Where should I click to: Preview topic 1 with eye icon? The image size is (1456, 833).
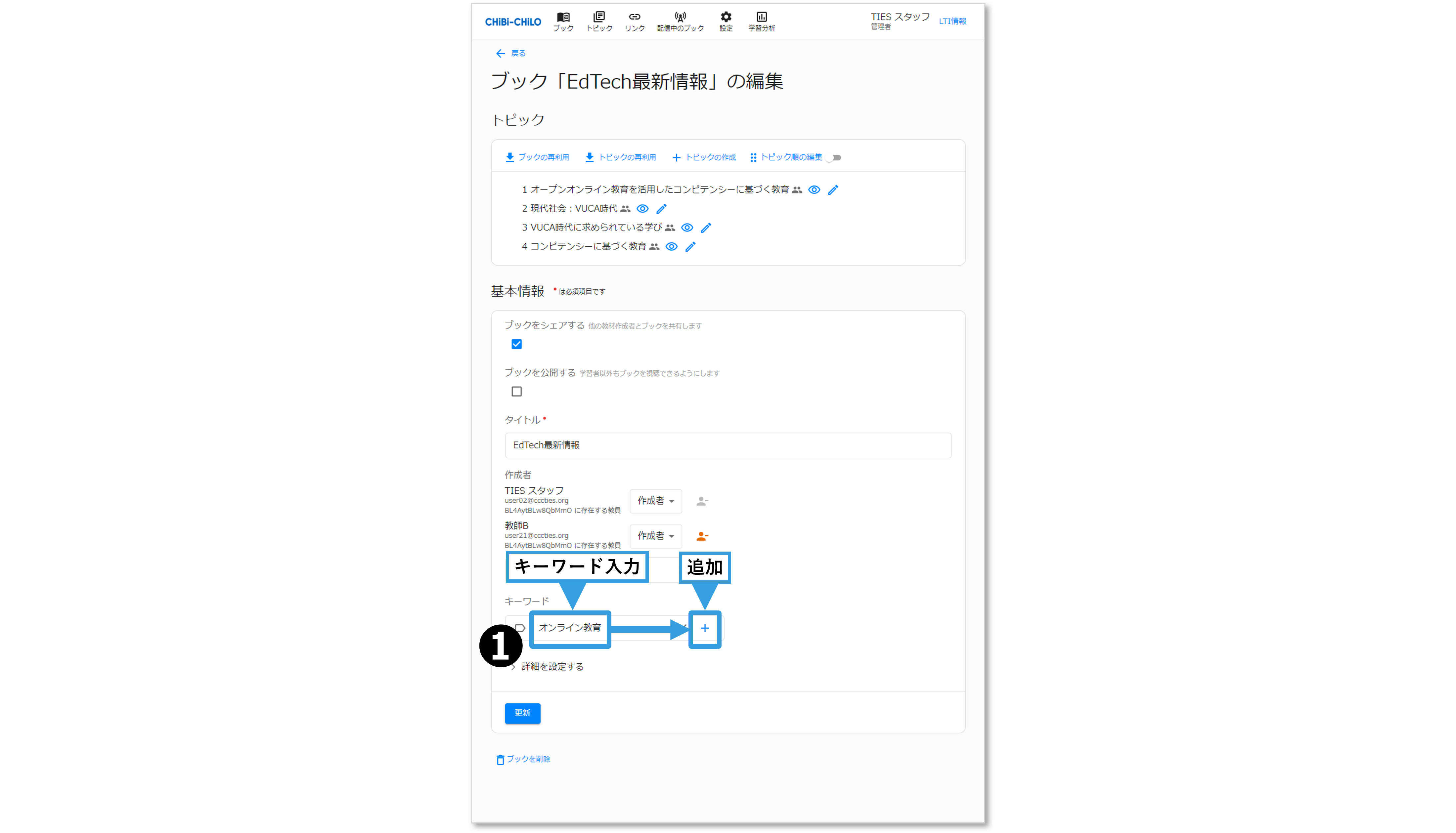tap(814, 190)
